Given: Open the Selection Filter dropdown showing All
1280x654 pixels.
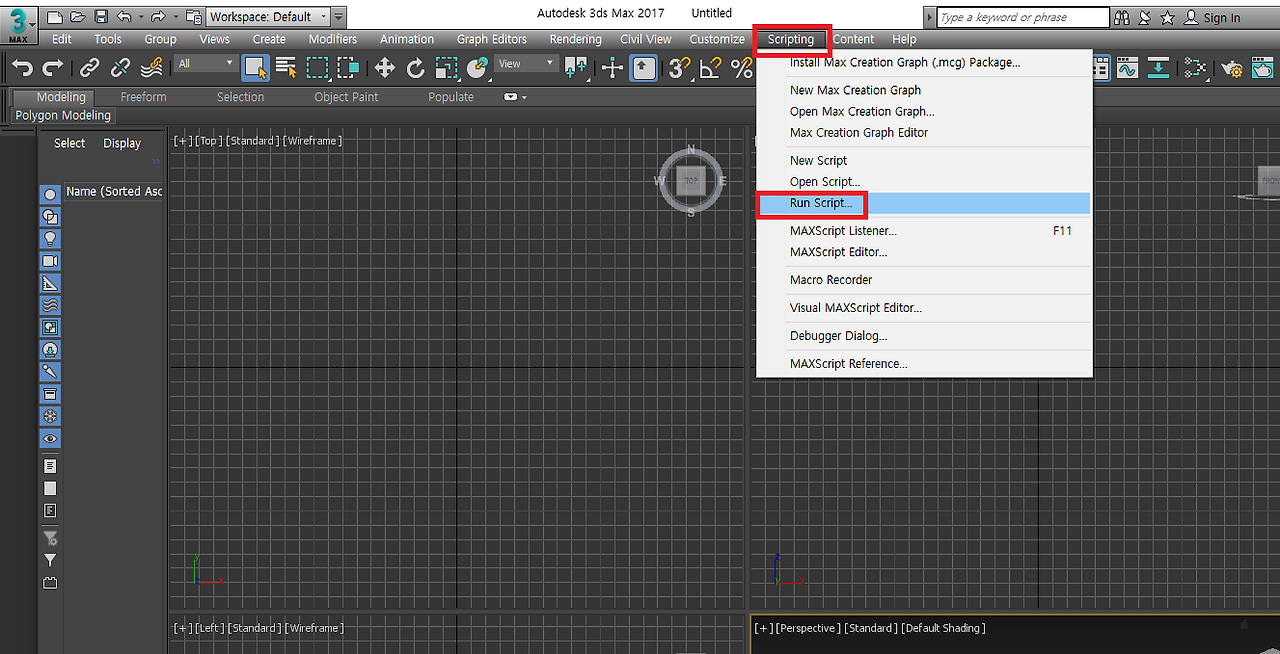Looking at the screenshot, I should 205,62.
